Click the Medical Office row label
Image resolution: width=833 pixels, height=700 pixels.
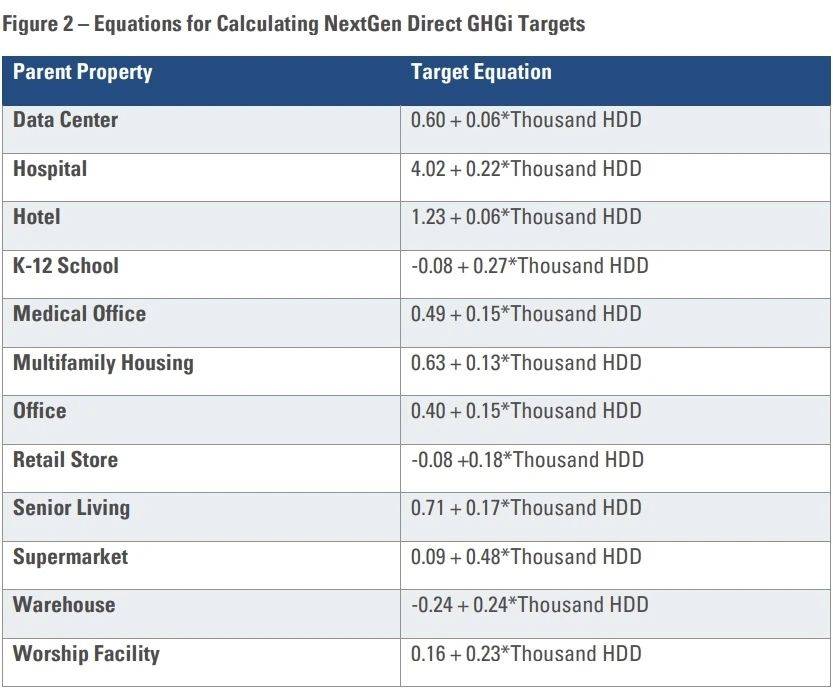(x=79, y=314)
